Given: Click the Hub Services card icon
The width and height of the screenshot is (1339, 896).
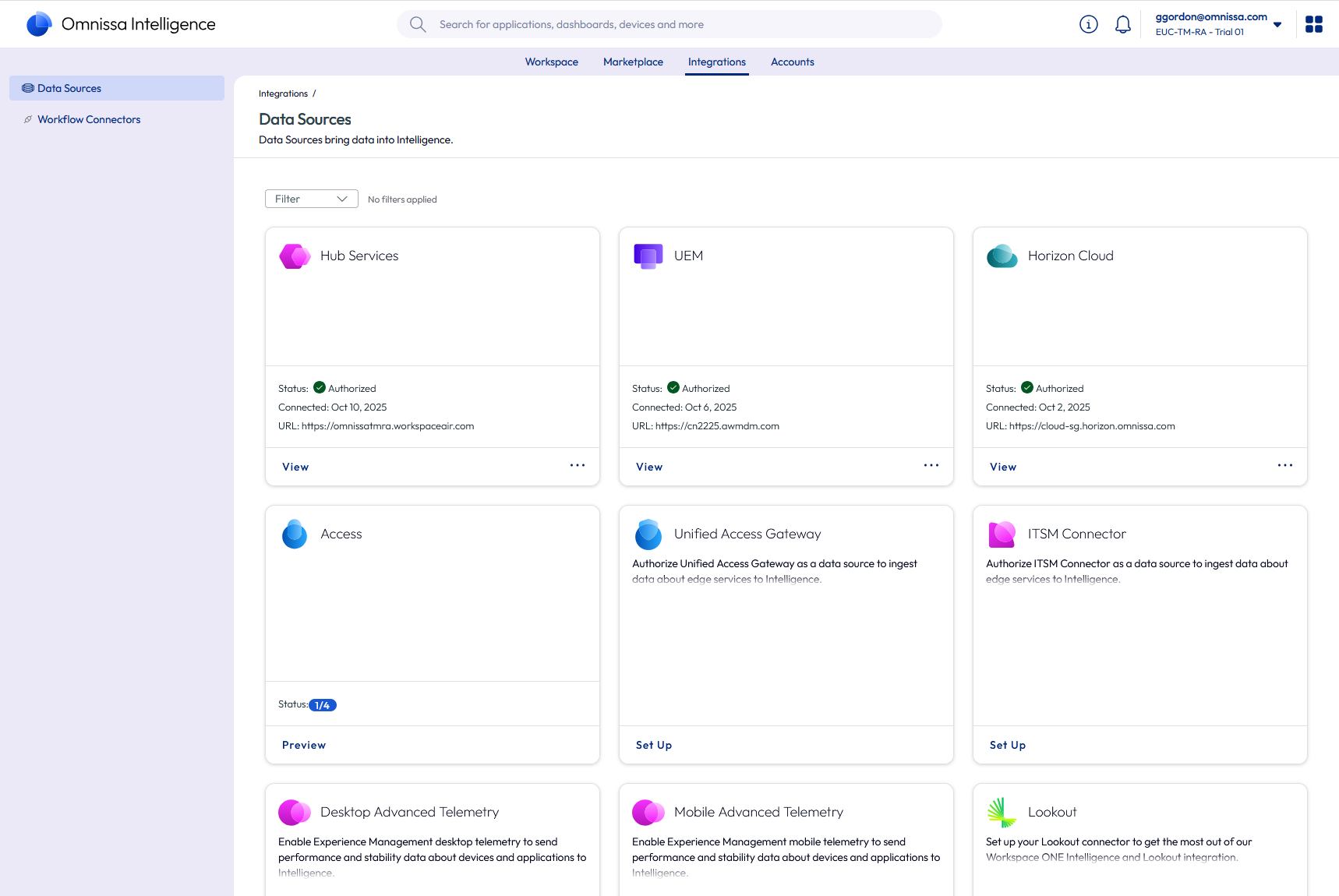Looking at the screenshot, I should click(295, 256).
